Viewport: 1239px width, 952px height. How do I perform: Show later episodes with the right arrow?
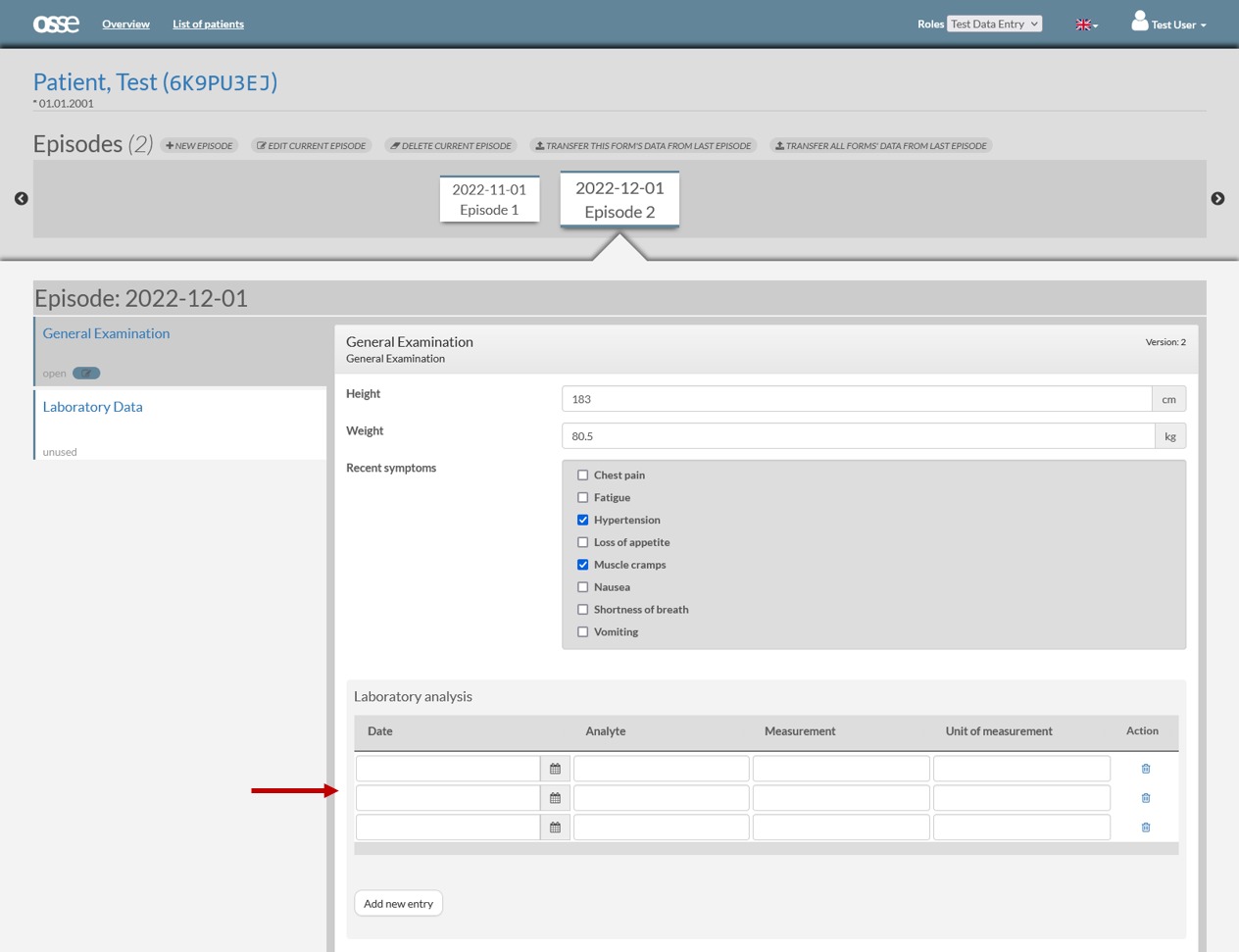1217,198
